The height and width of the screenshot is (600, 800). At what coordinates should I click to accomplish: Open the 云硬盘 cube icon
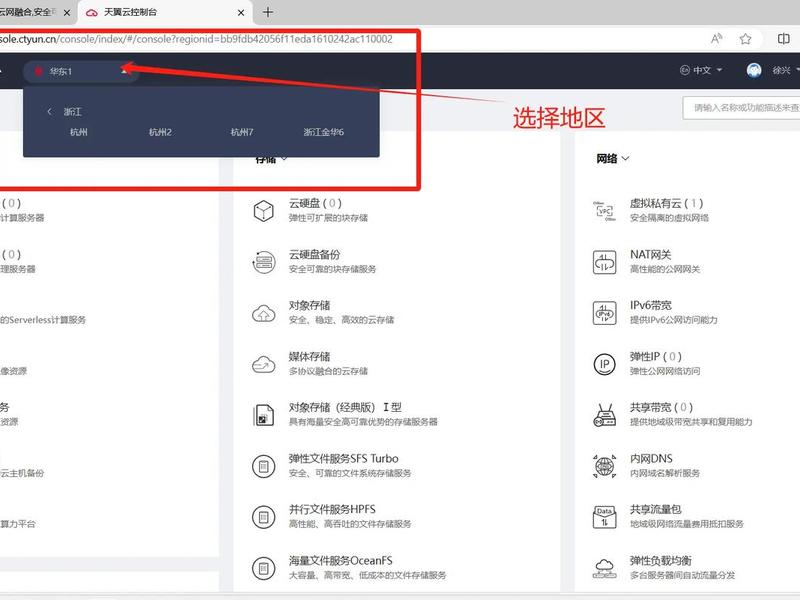tap(263, 211)
